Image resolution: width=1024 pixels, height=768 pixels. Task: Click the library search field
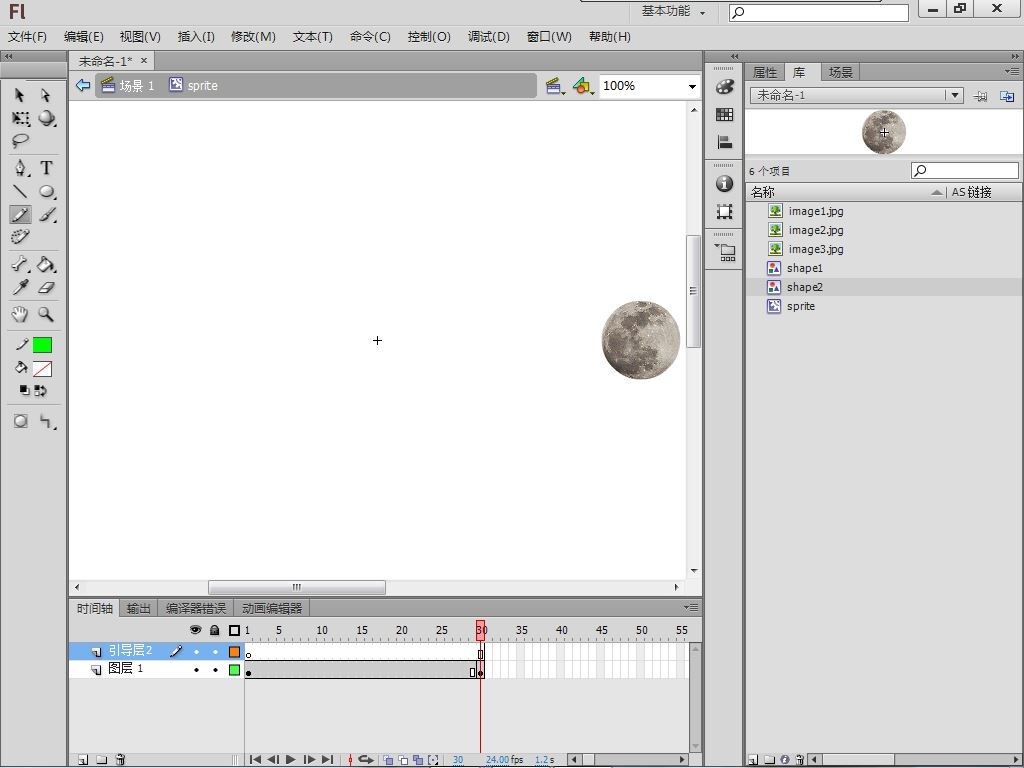coord(965,171)
